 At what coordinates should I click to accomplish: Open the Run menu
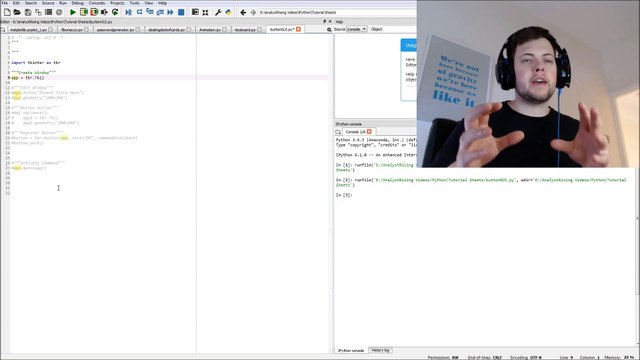pyautogui.click(x=62, y=3)
